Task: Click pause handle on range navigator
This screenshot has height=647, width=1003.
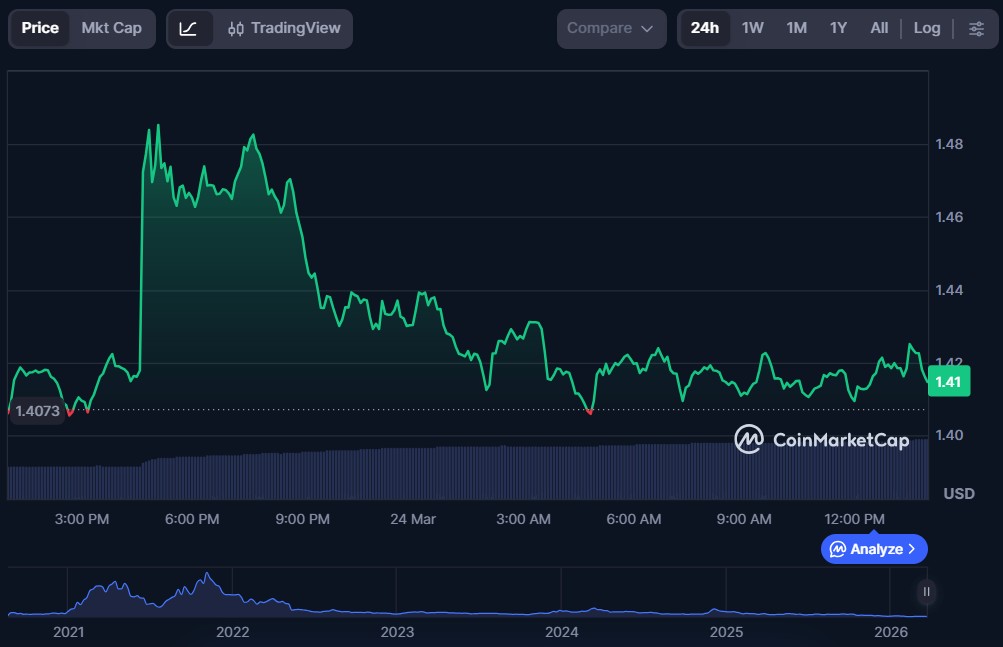Action: click(926, 592)
